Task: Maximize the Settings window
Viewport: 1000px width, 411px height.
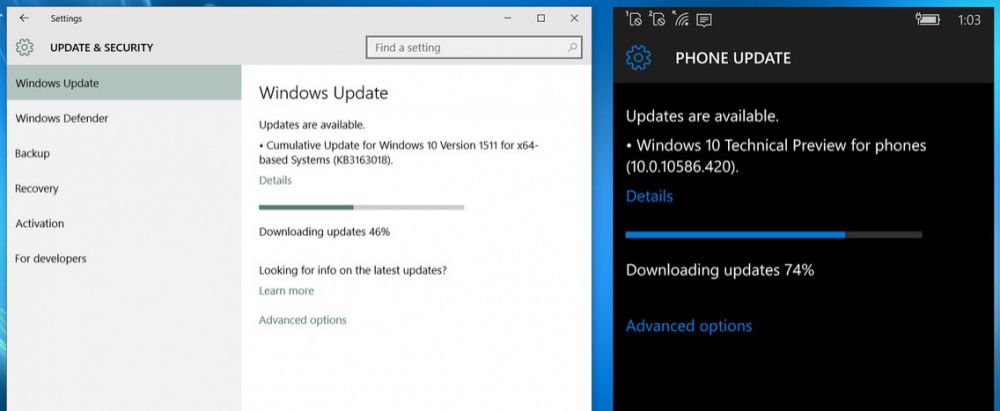Action: coord(541,19)
